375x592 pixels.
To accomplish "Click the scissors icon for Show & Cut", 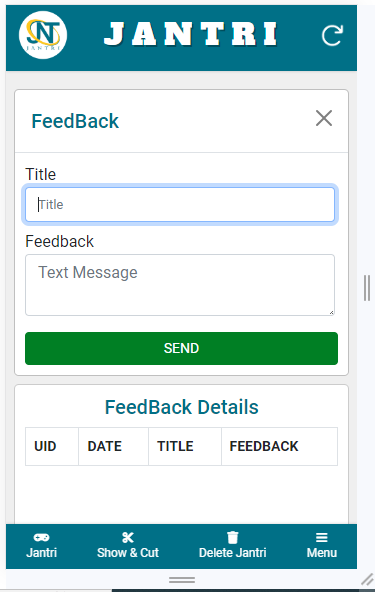I will pyautogui.click(x=128, y=537).
